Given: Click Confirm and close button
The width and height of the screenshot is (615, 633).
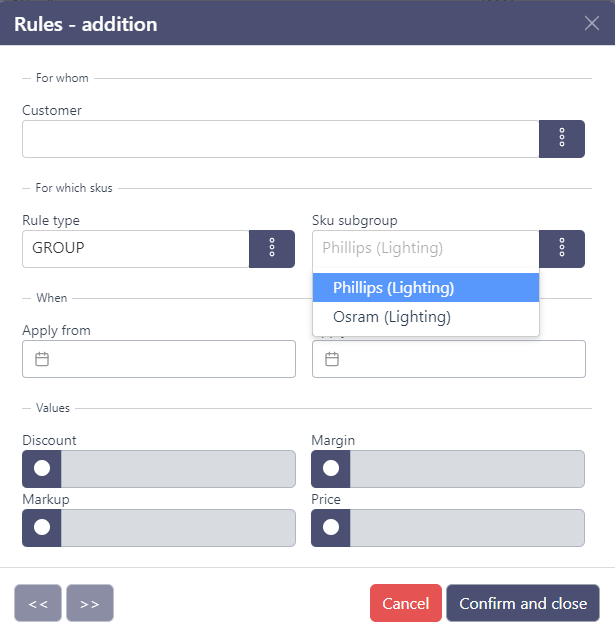Looking at the screenshot, I should 523,603.
